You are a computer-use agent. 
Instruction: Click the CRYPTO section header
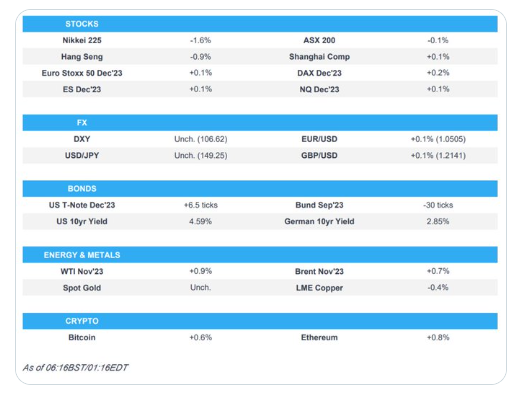(x=82, y=321)
